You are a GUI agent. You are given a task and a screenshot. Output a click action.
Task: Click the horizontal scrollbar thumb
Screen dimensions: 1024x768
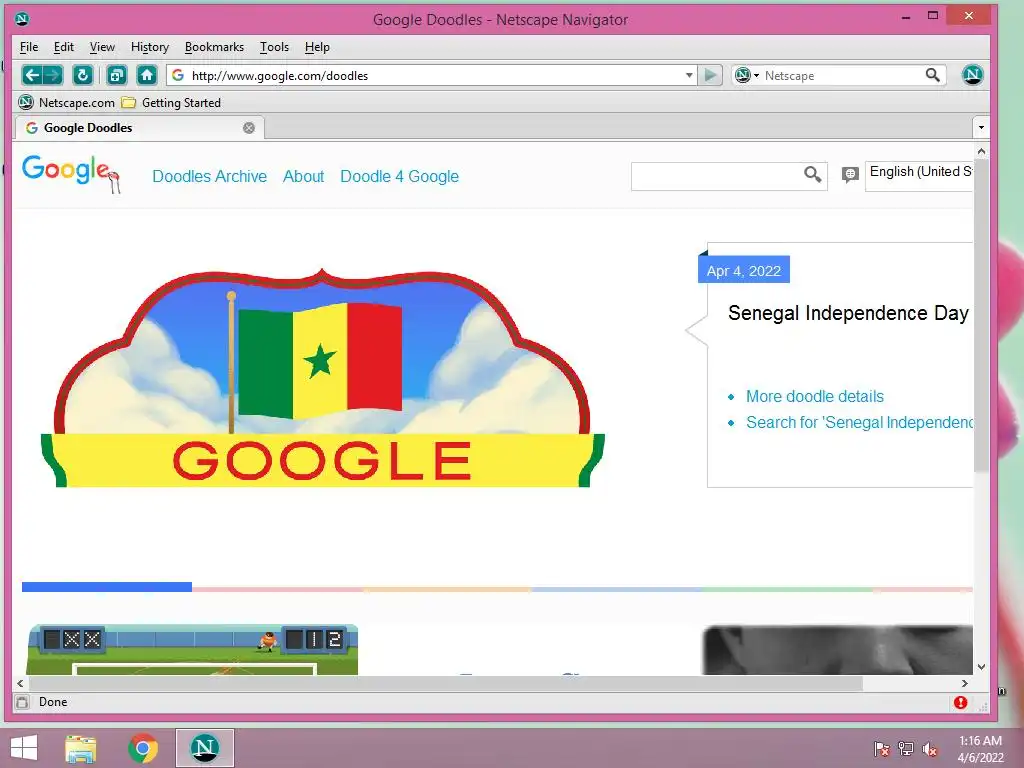point(446,683)
